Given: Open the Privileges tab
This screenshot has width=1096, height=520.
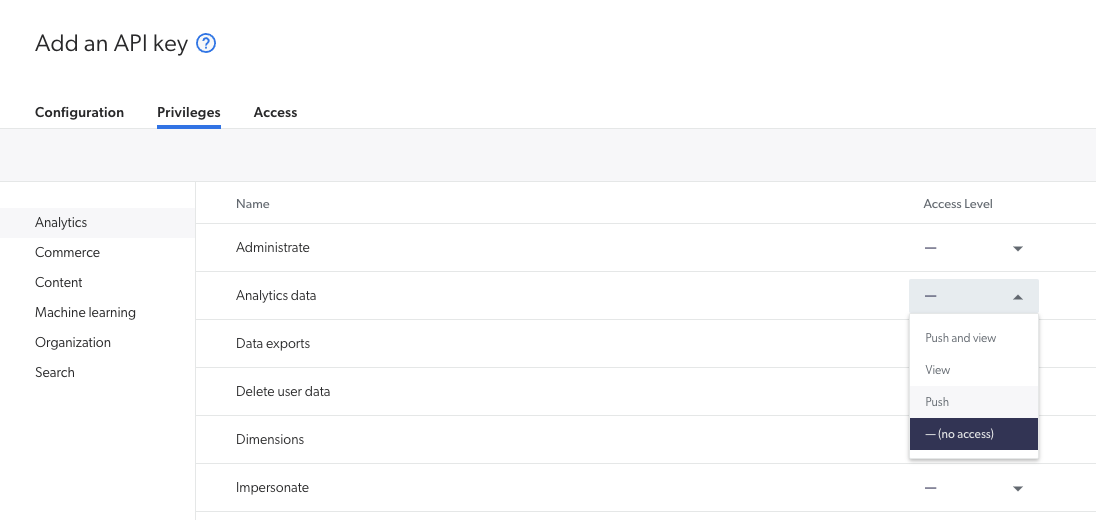Looking at the screenshot, I should [x=188, y=112].
